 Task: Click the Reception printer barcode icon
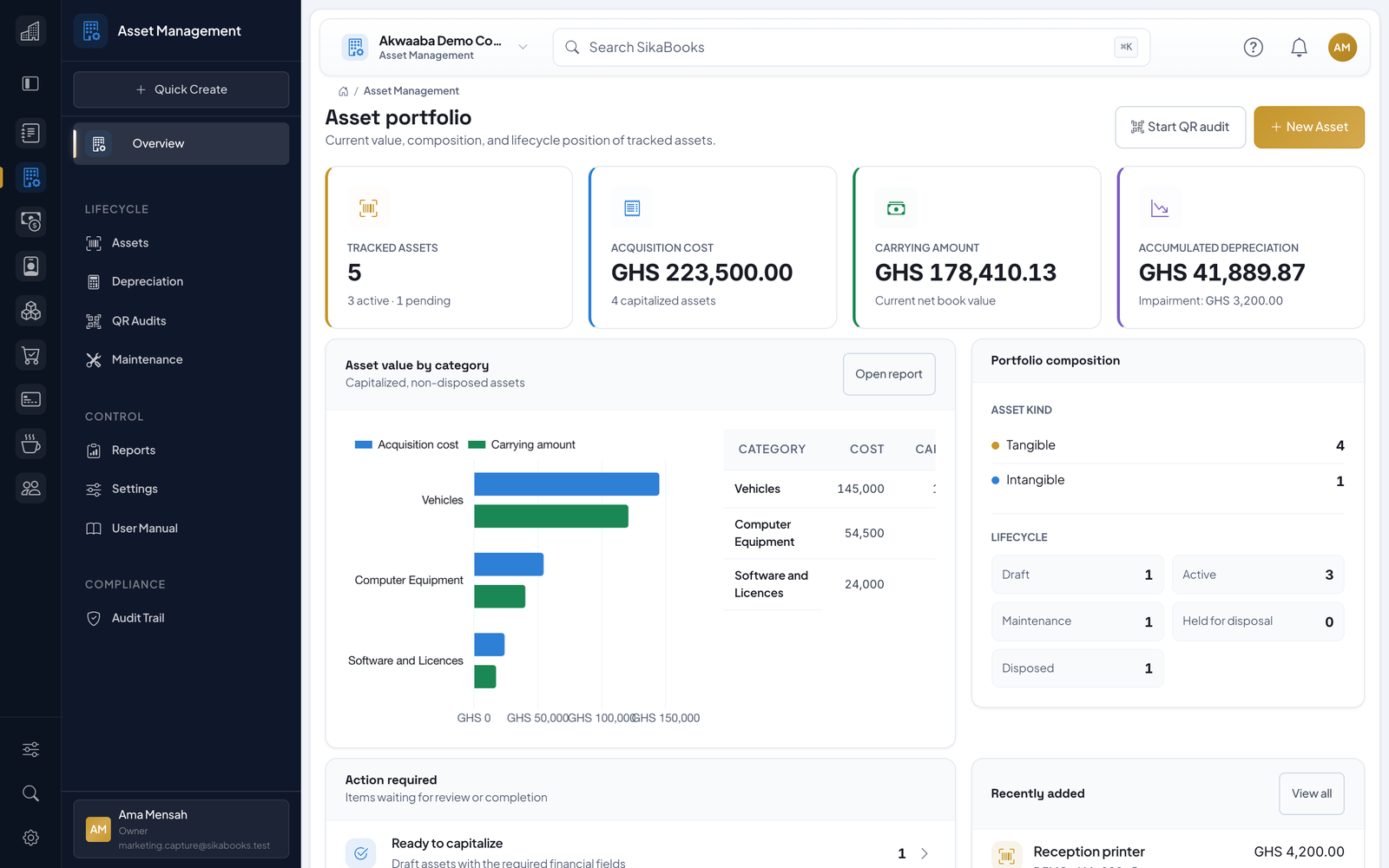(1007, 856)
